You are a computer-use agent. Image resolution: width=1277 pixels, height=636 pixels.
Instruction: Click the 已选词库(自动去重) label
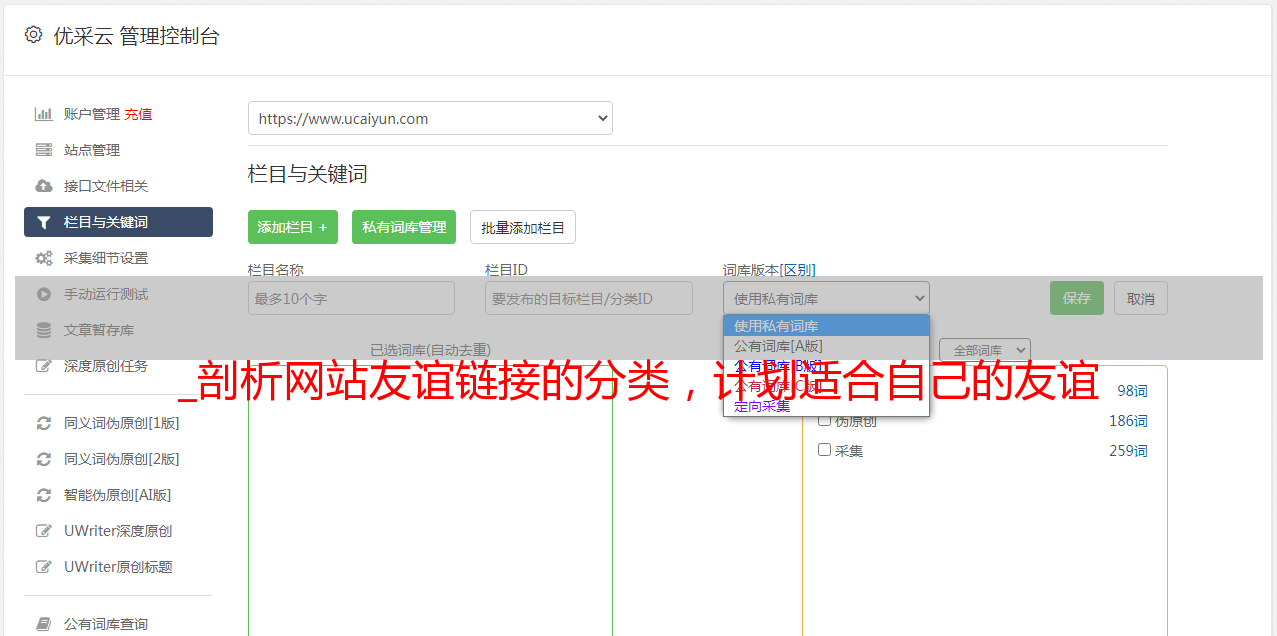430,350
